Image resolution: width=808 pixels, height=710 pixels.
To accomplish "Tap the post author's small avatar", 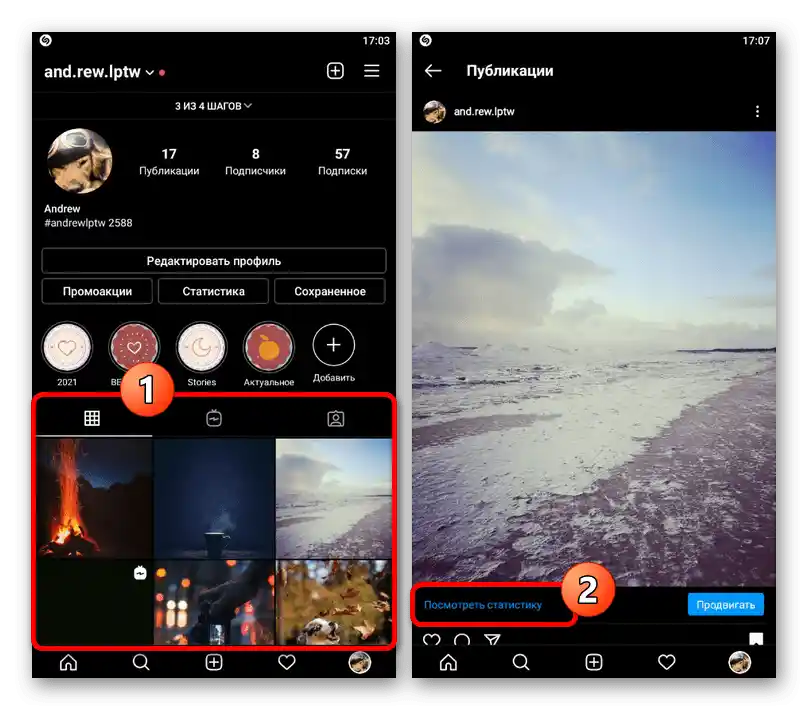I will (434, 111).
